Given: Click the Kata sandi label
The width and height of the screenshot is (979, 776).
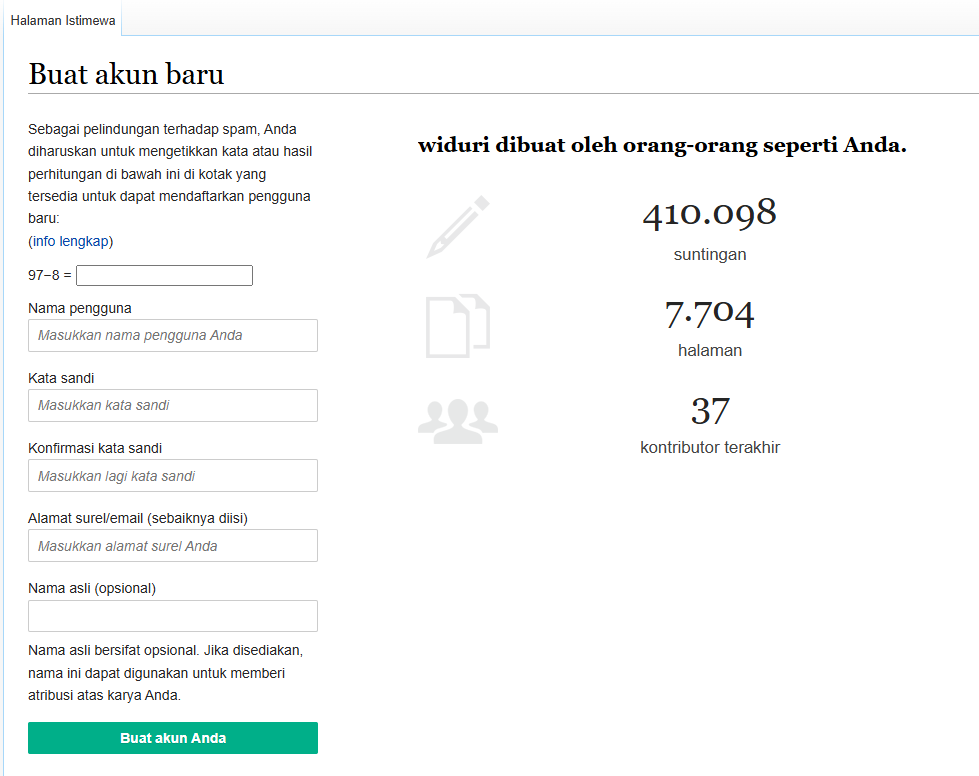Looking at the screenshot, I should coord(61,378).
